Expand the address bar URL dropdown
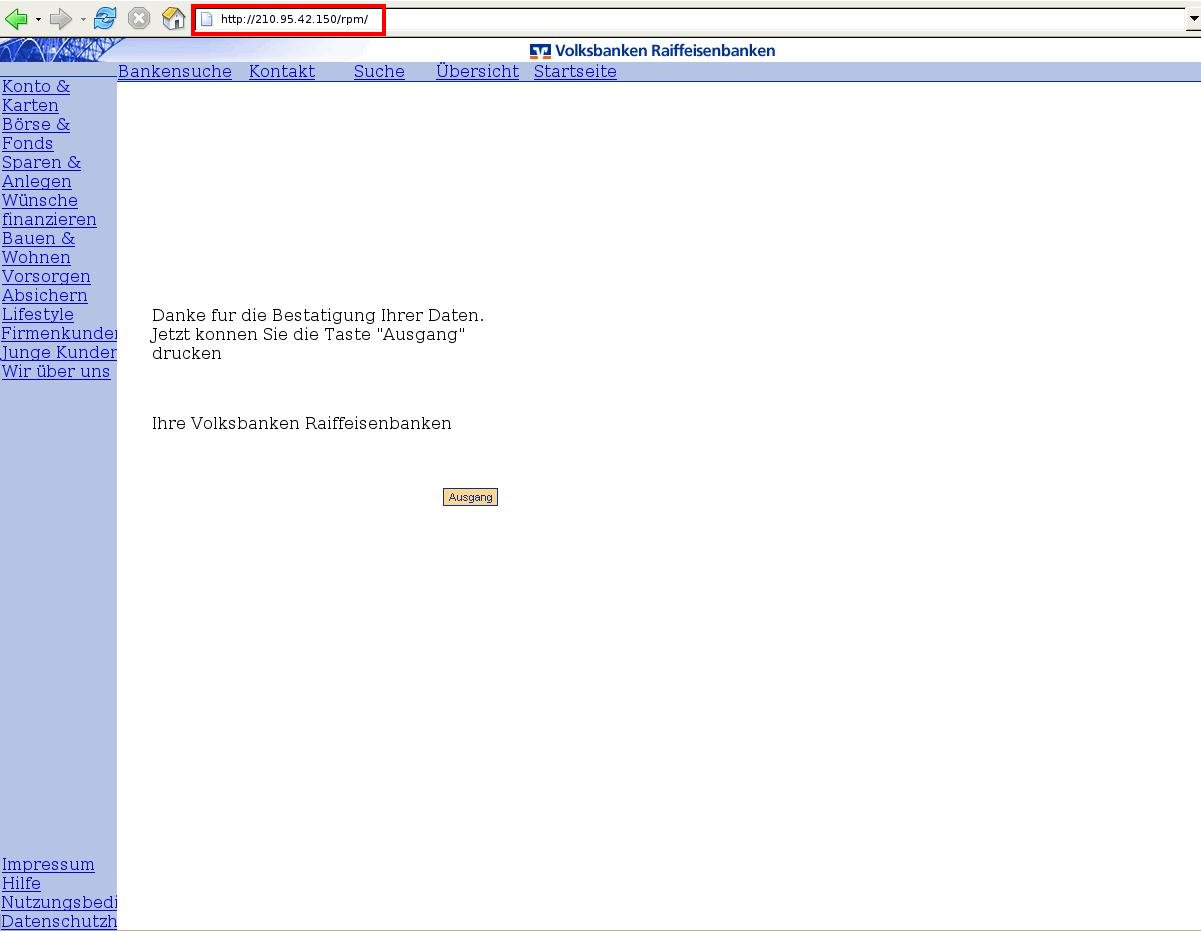This screenshot has height=931, width=1201. coord(1192,19)
